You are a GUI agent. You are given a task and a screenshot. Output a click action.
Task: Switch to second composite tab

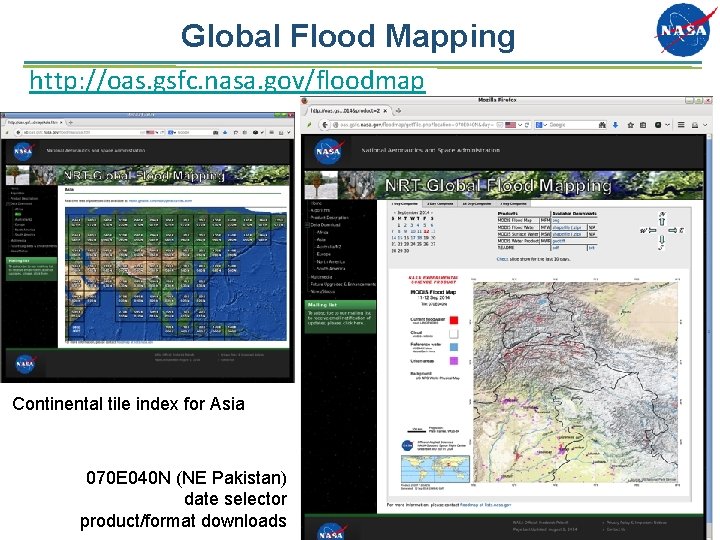point(440,203)
